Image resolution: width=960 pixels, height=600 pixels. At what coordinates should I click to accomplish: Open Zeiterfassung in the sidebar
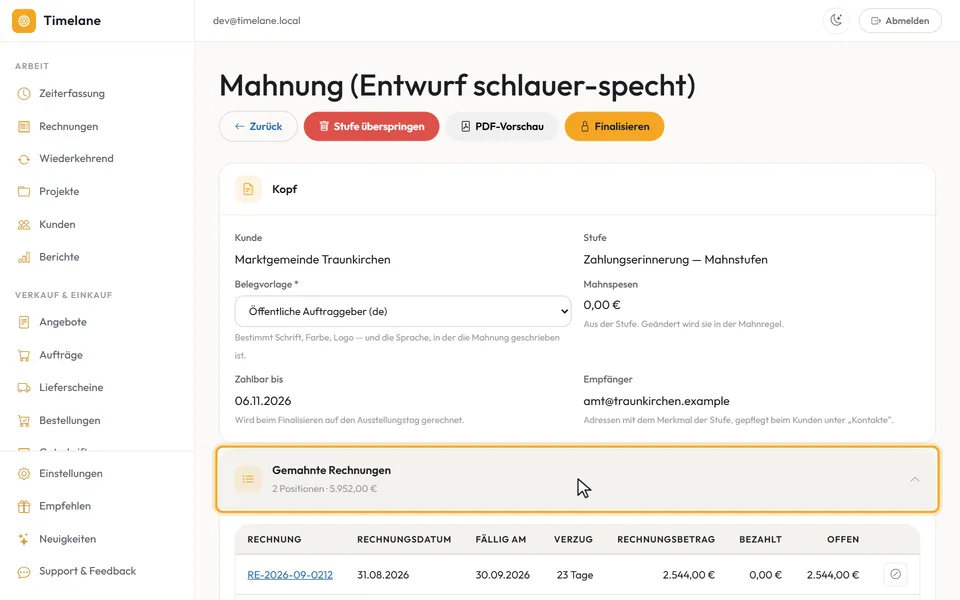72,94
